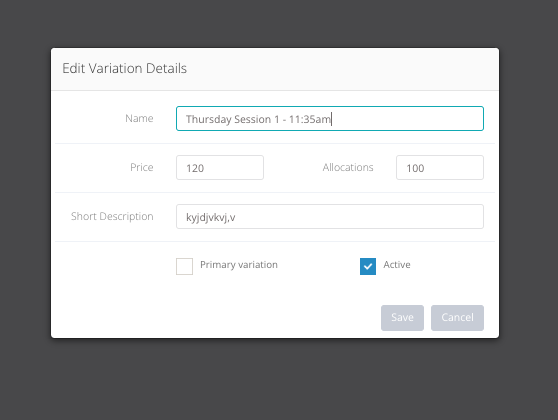The height and width of the screenshot is (420, 558).
Task: Enable the Primary variation checkbox
Action: (x=184, y=266)
